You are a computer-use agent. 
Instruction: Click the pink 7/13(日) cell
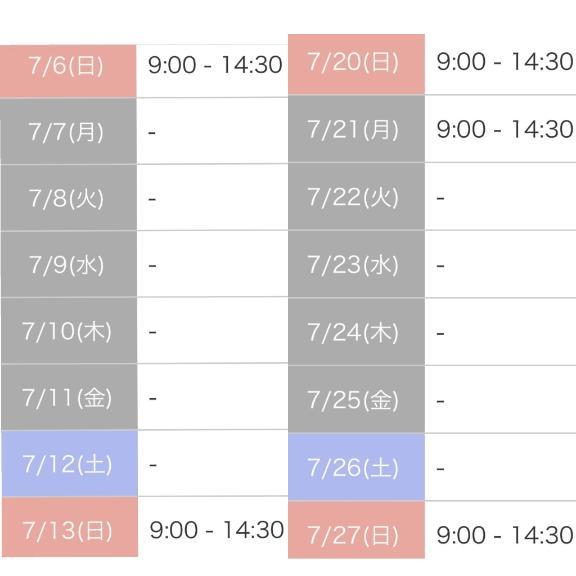tap(70, 527)
